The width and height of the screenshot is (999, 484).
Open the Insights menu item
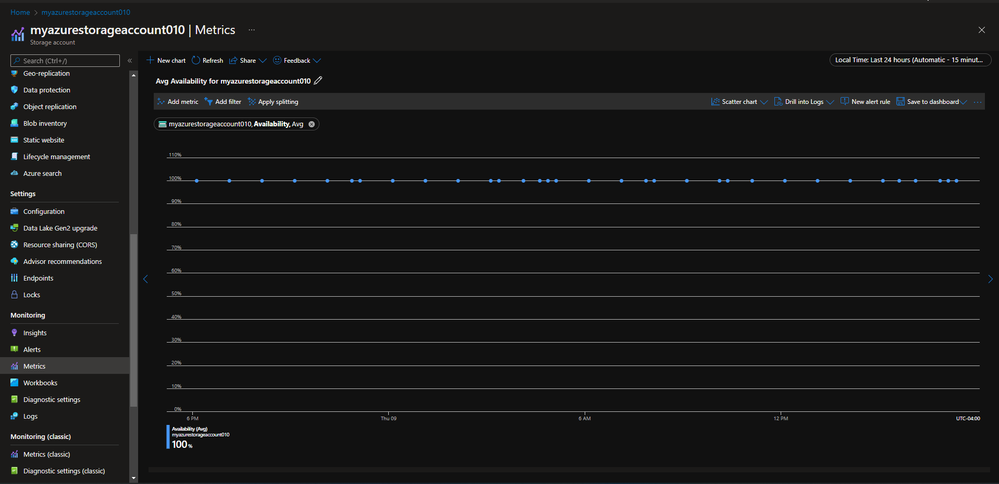tap(35, 332)
